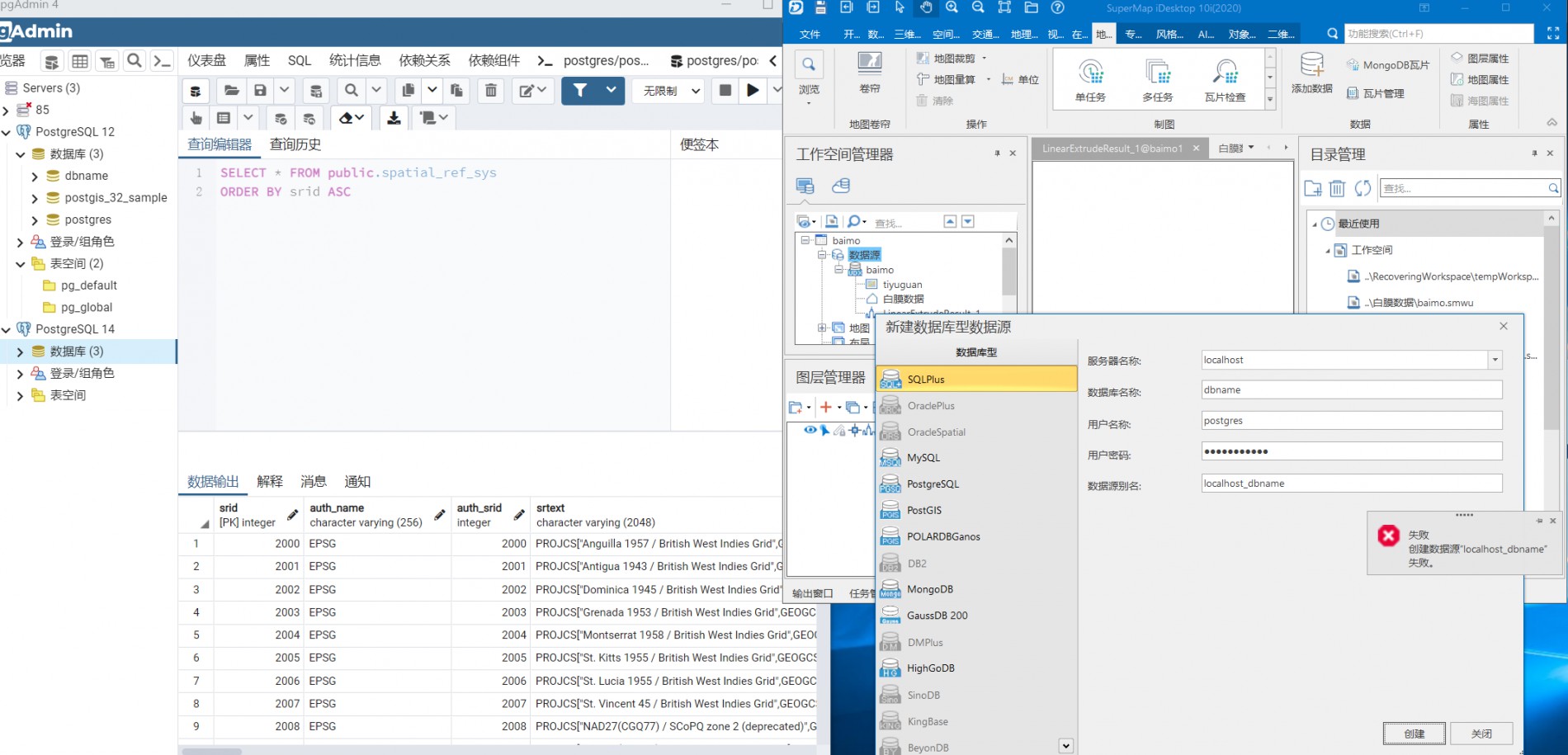Toggle layer visibility eye icon in 图层管理器
1568x755 pixels.
[810, 430]
